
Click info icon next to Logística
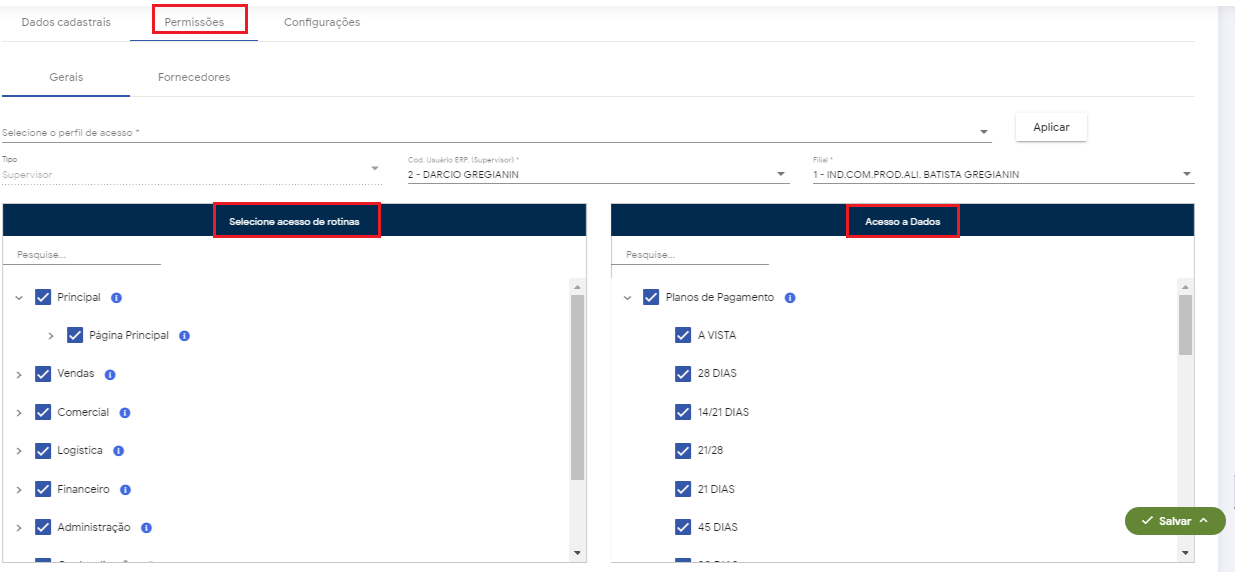118,451
